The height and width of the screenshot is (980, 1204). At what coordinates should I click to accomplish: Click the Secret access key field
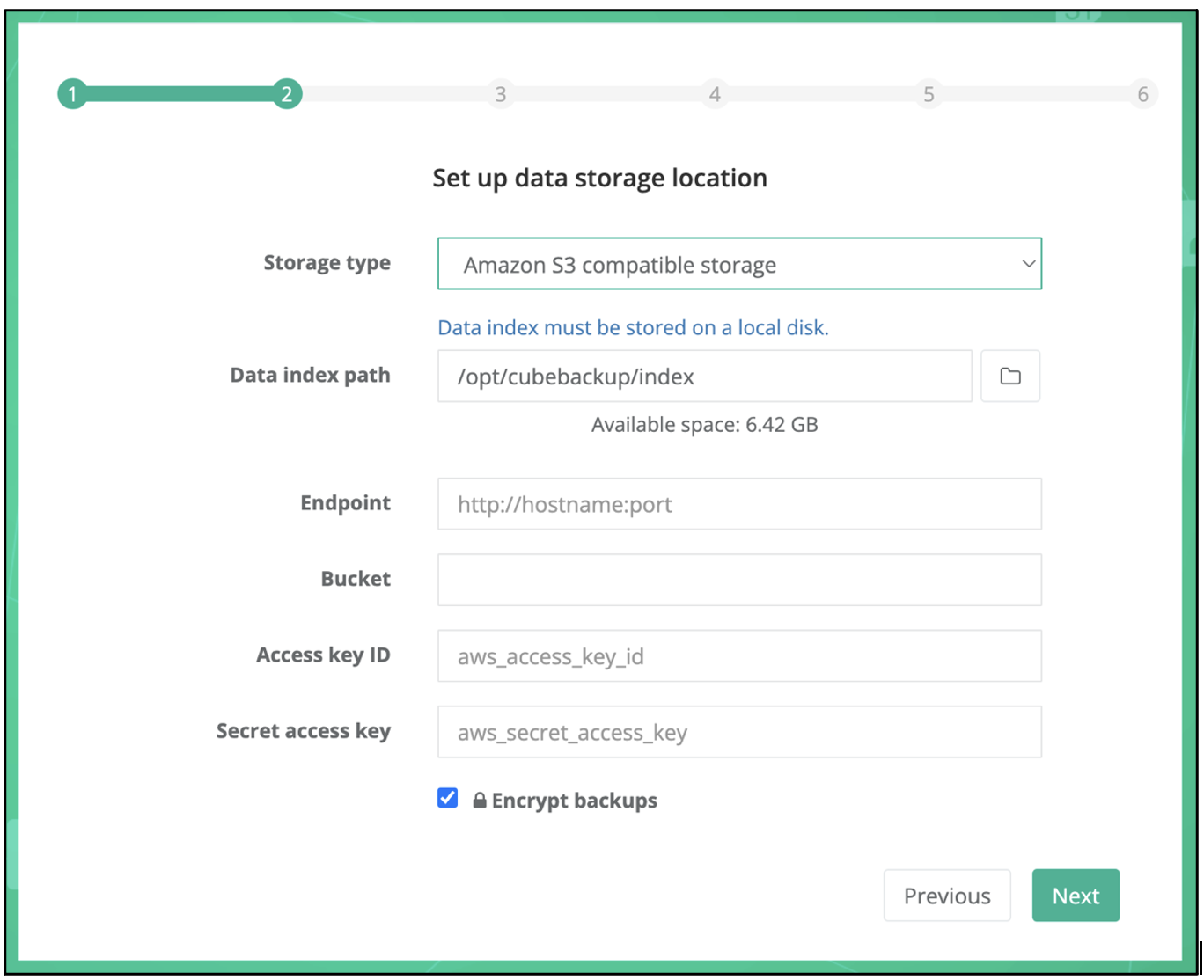click(x=739, y=732)
